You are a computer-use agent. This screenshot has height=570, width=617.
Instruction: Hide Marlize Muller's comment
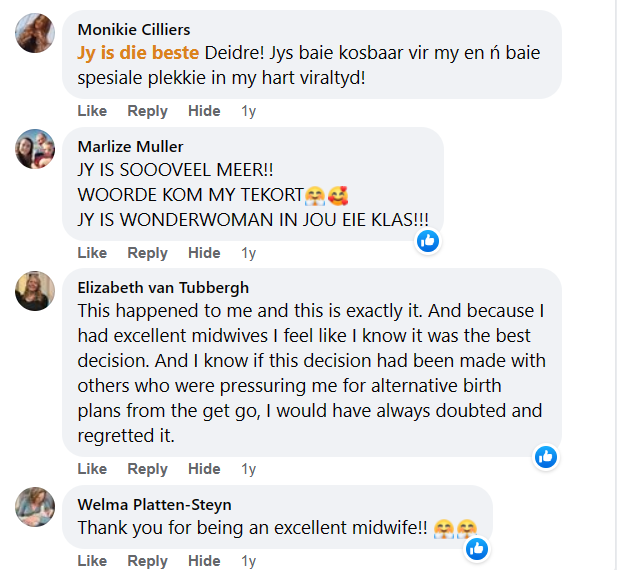pos(204,253)
